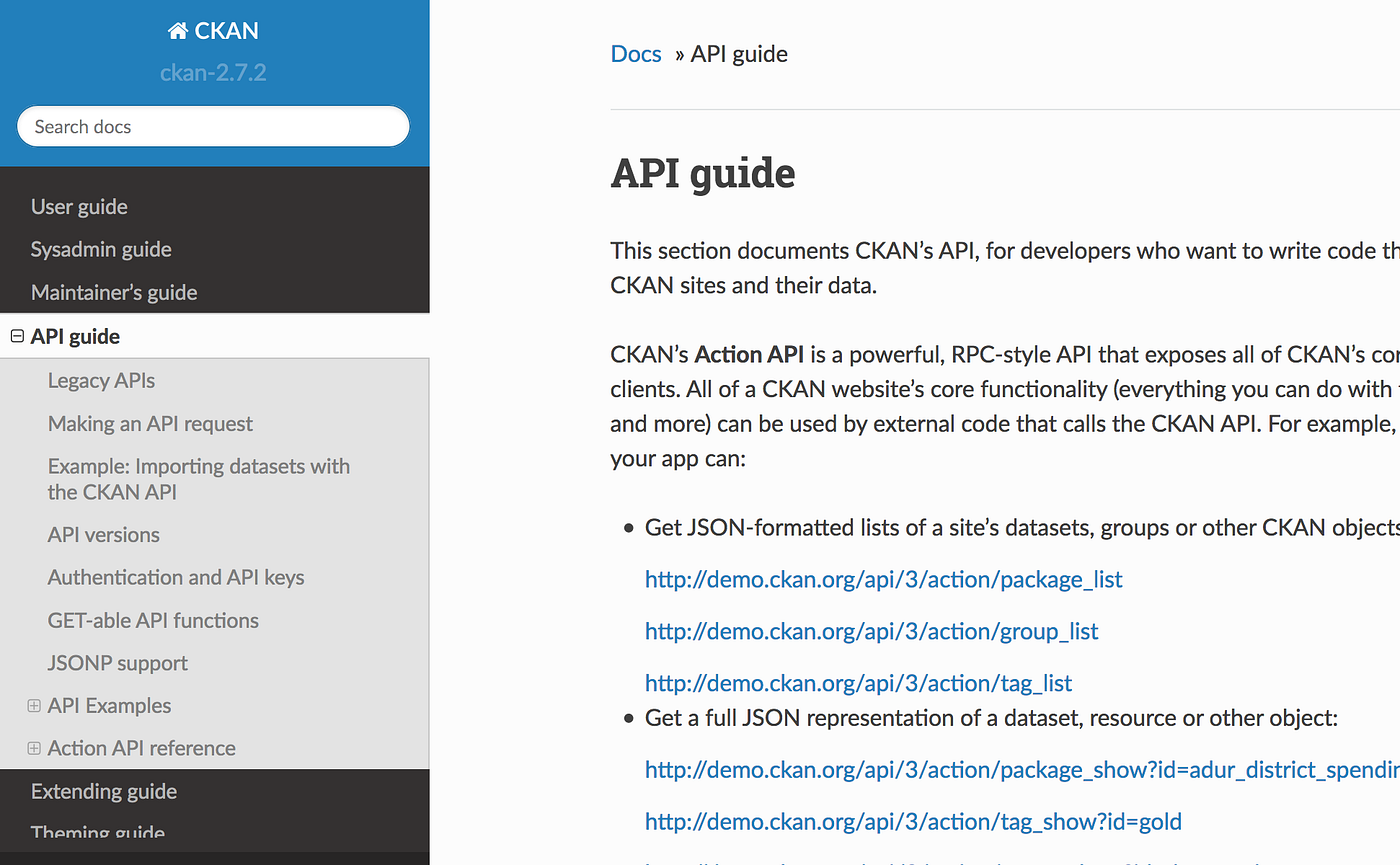Screen dimensions: 1400x865
Task: Open the Maintainer's guide section
Action: coord(113,292)
